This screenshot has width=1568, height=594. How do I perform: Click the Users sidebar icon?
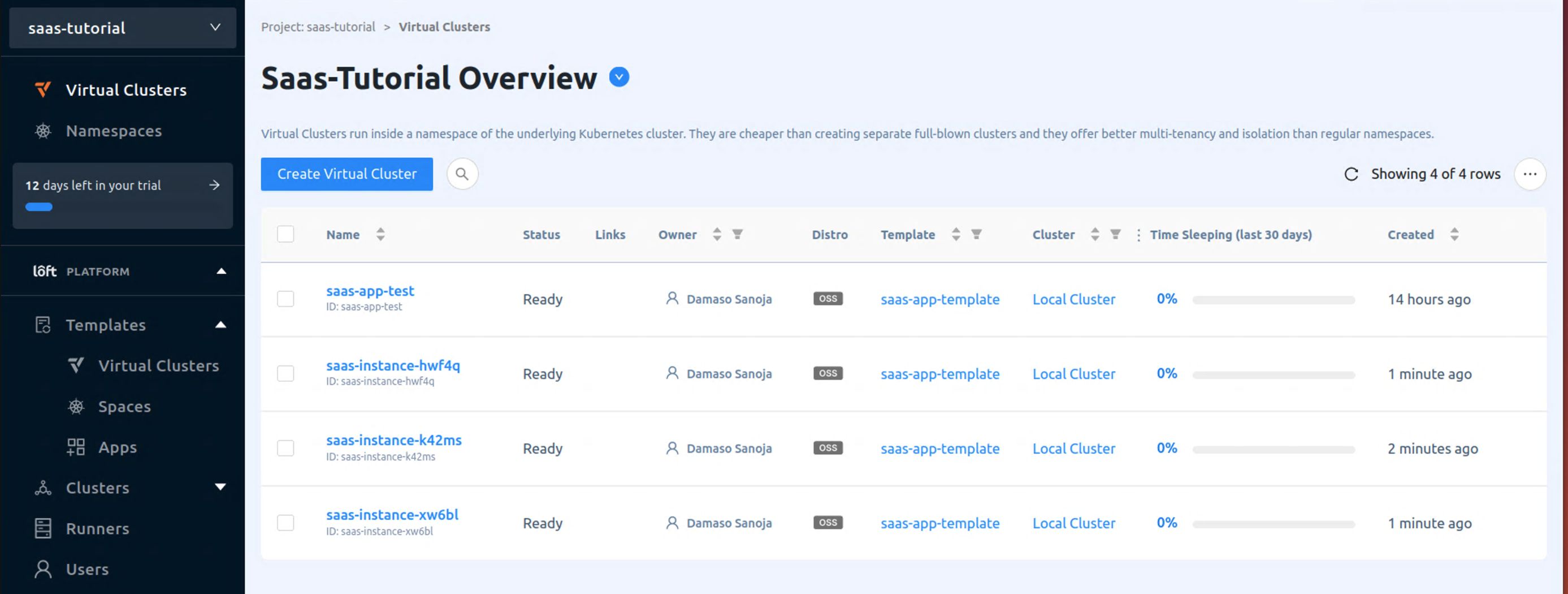point(42,569)
